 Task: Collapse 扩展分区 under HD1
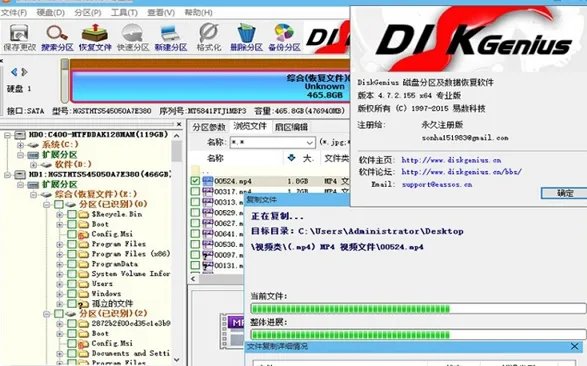pos(20,184)
